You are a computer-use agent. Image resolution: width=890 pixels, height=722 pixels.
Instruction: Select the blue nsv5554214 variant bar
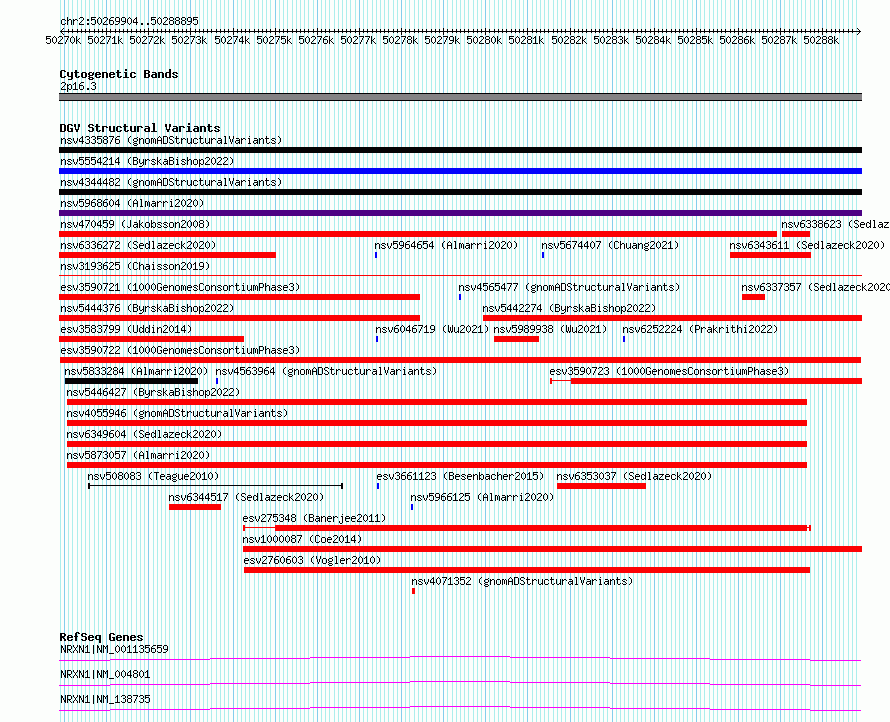[x=460, y=171]
